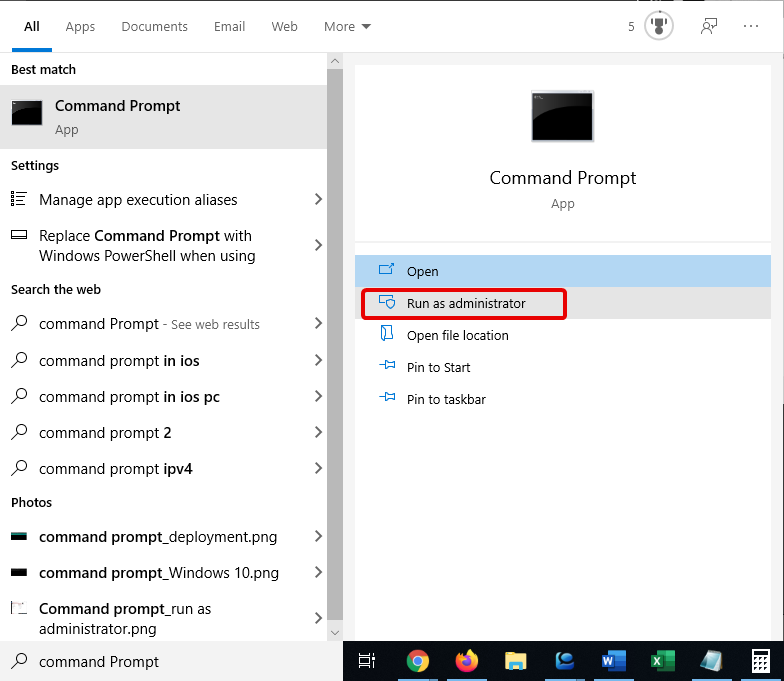Select 'command prompt ipv4' suggestion

[164, 468]
